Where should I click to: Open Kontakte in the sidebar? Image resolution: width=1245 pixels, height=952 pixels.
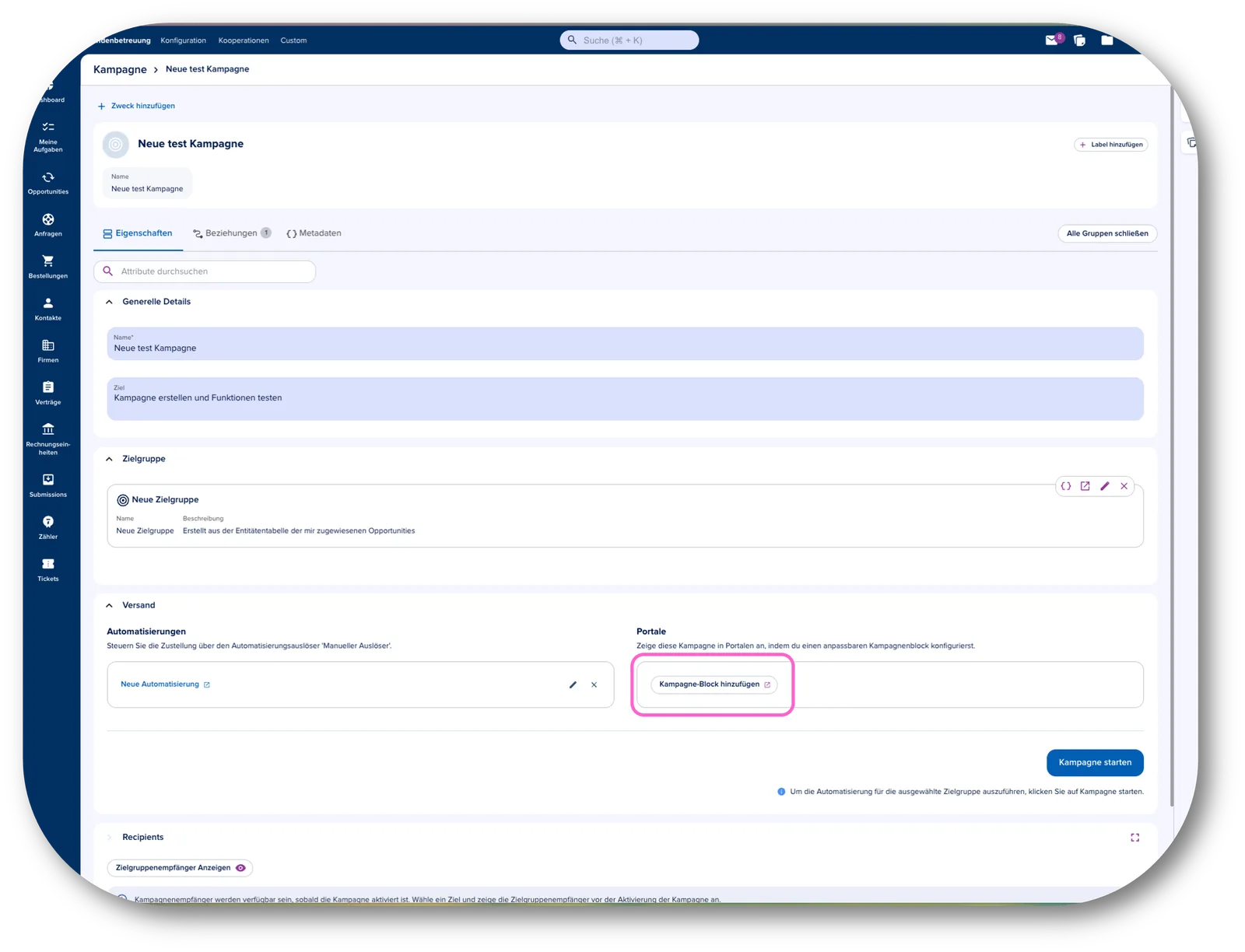click(x=48, y=309)
